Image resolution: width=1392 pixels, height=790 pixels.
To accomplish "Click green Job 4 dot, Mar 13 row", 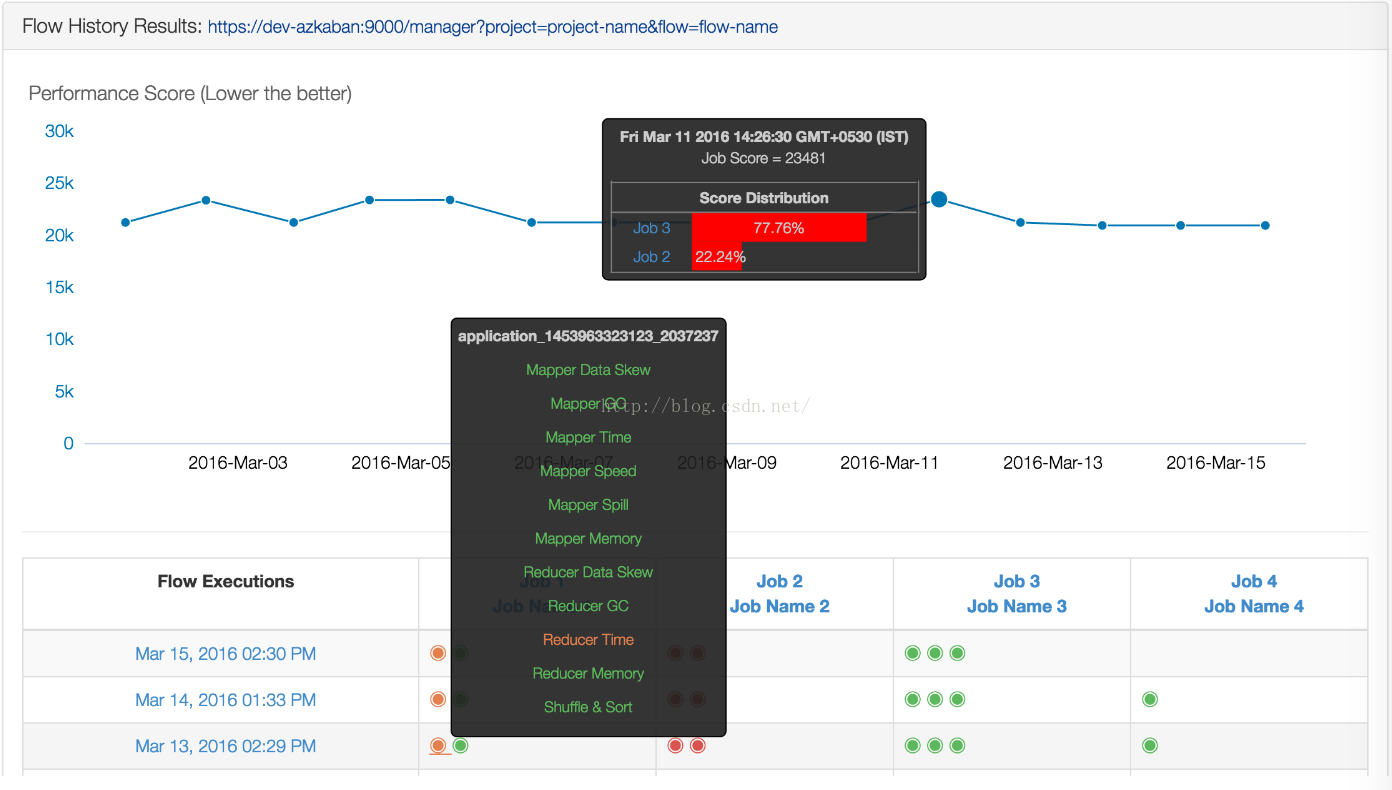I will 1150,745.
